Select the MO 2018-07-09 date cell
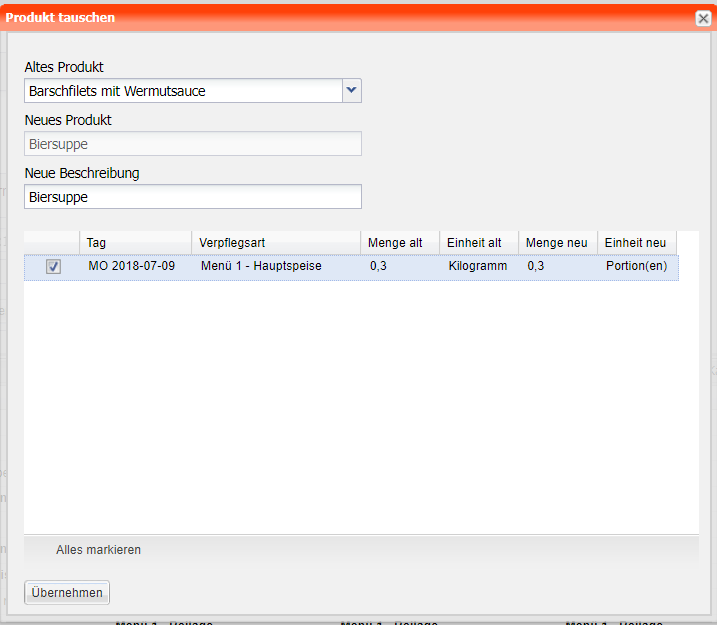The image size is (717, 625). point(131,267)
